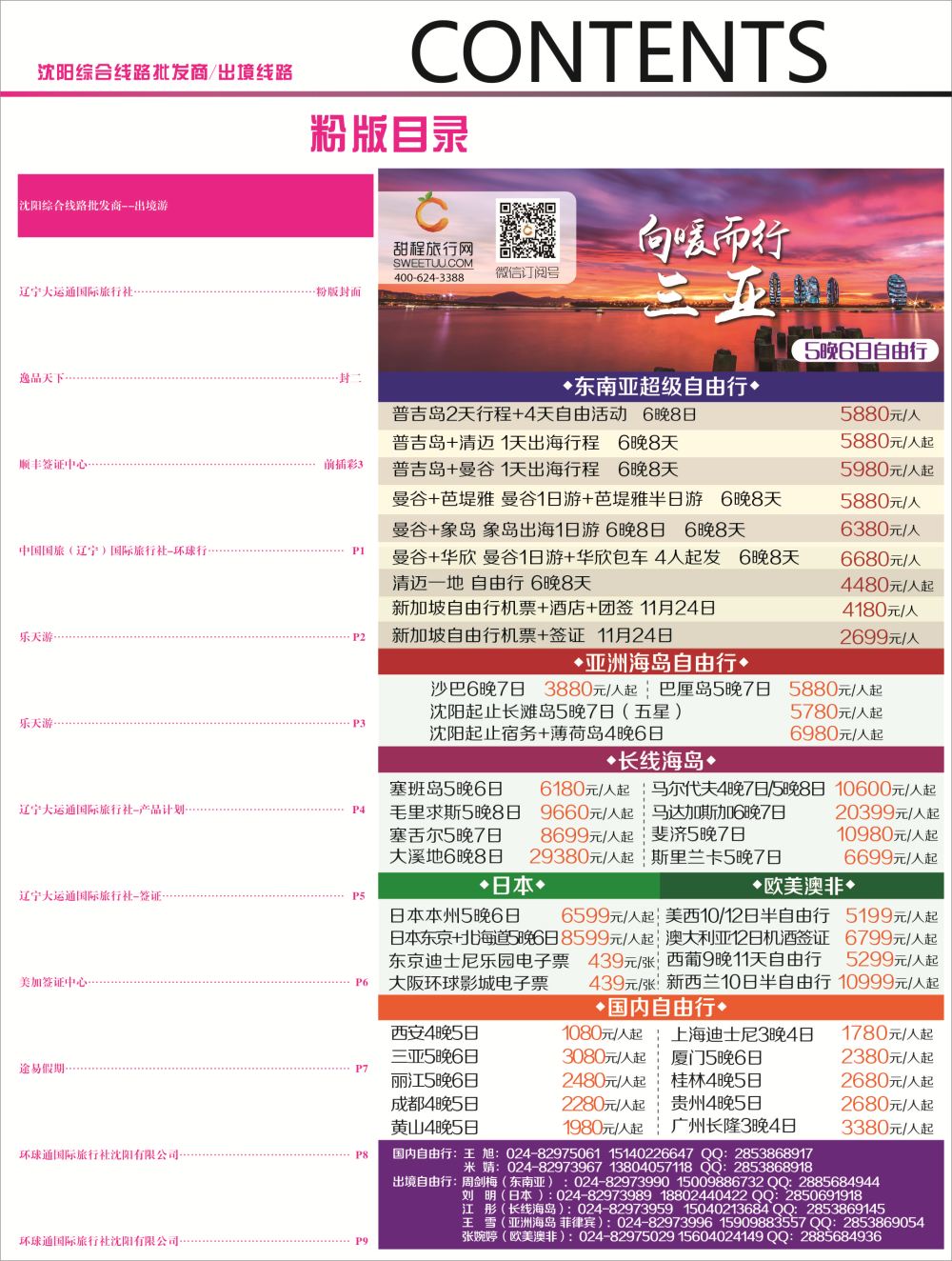Click 大阪环球影城电子票 item
Viewport: 952px width, 1261px height.
click(x=522, y=983)
